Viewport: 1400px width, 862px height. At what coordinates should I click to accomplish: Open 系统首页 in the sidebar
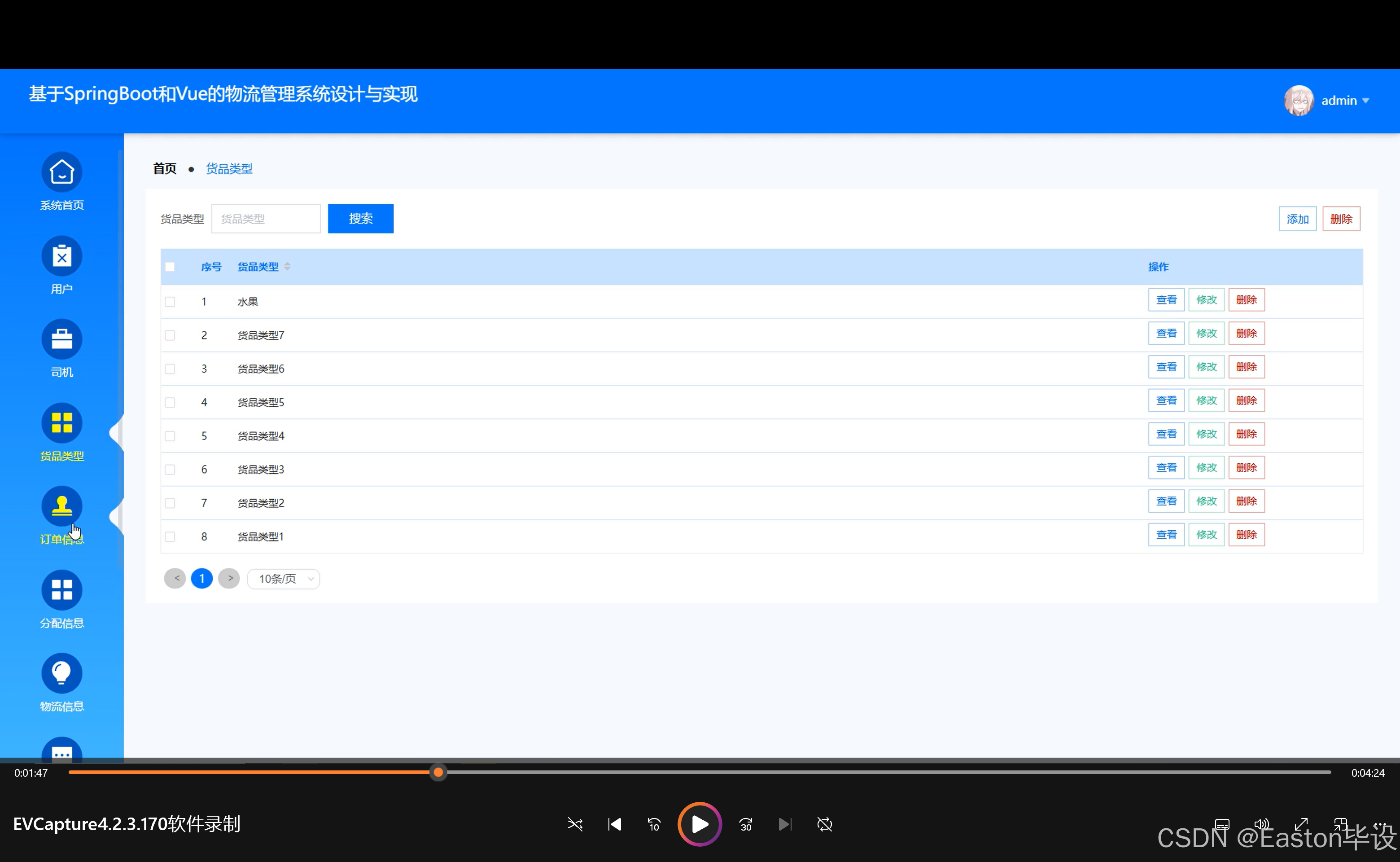pos(61,182)
